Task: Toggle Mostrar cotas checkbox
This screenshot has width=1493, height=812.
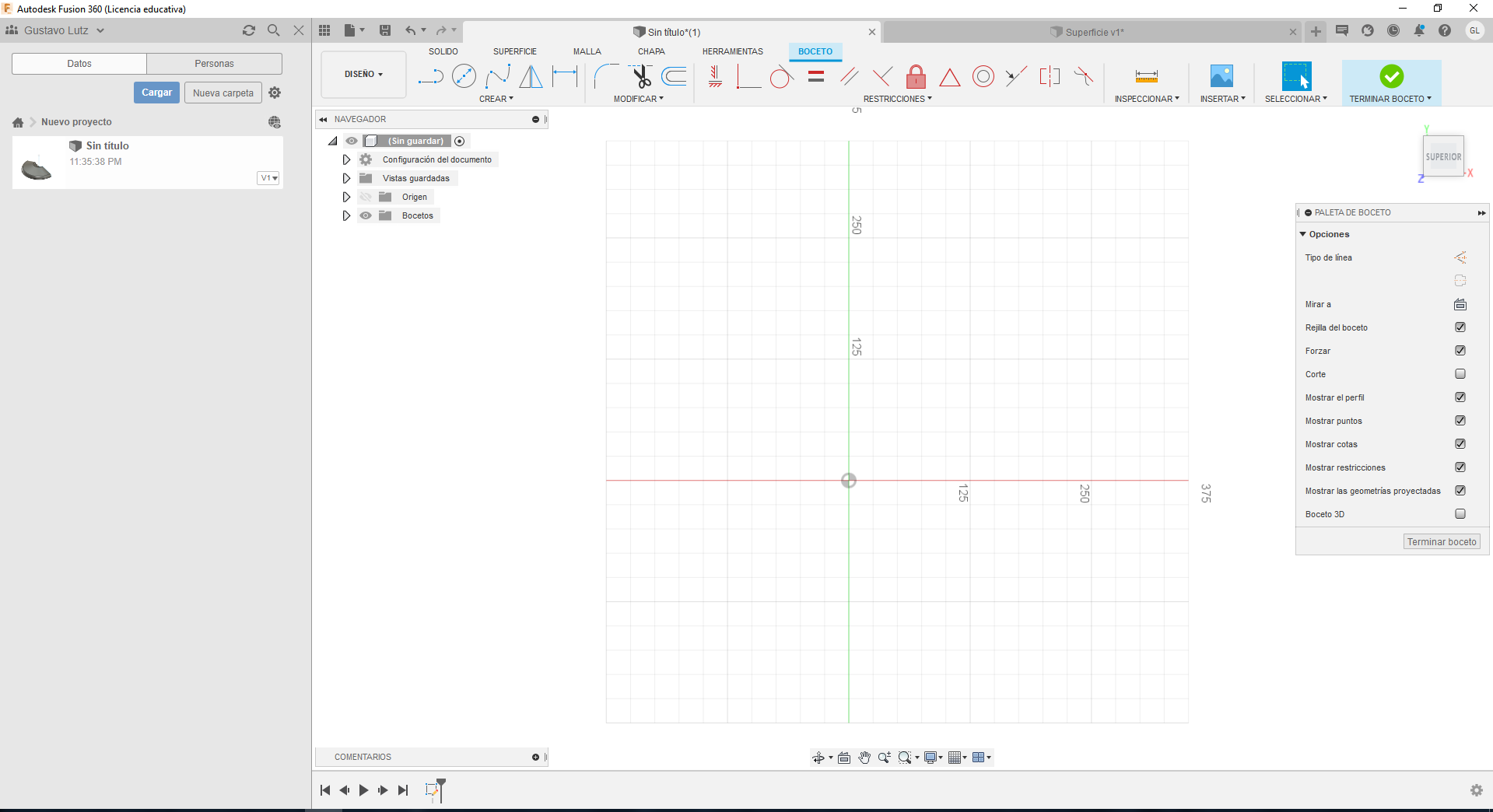Action: coord(1460,444)
